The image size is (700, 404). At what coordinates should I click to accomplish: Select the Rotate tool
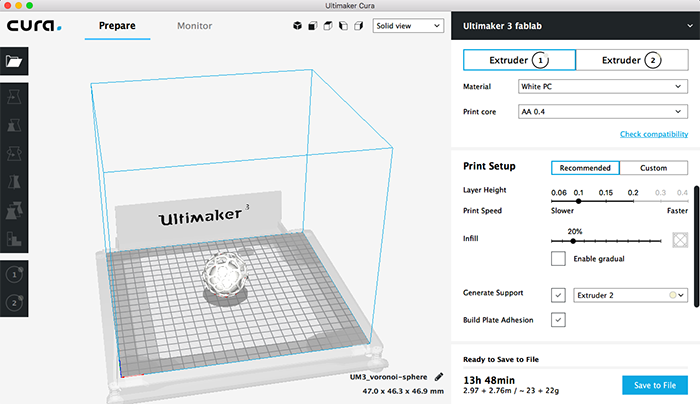[x=14, y=154]
